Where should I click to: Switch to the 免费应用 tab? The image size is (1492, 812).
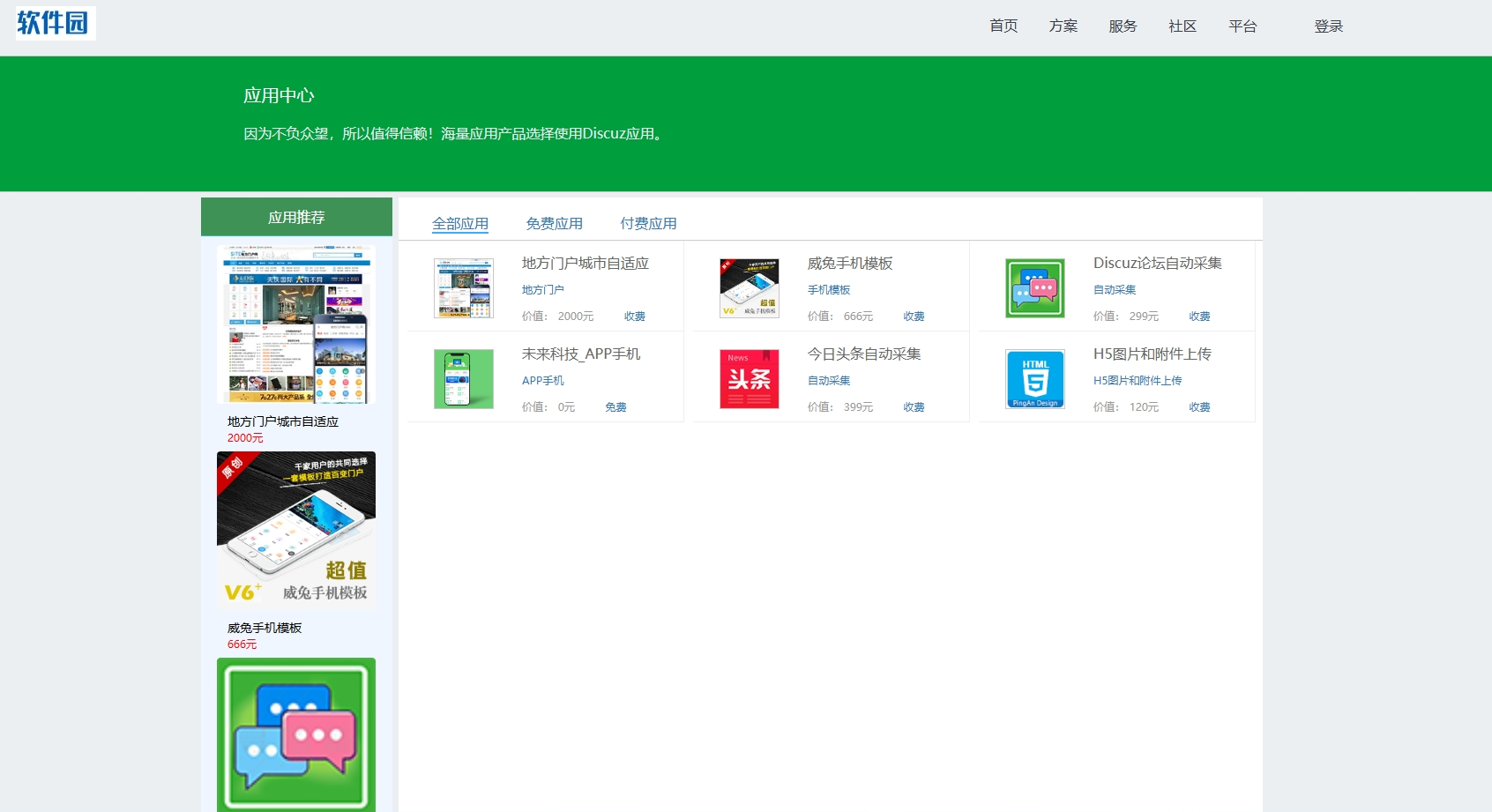[554, 224]
